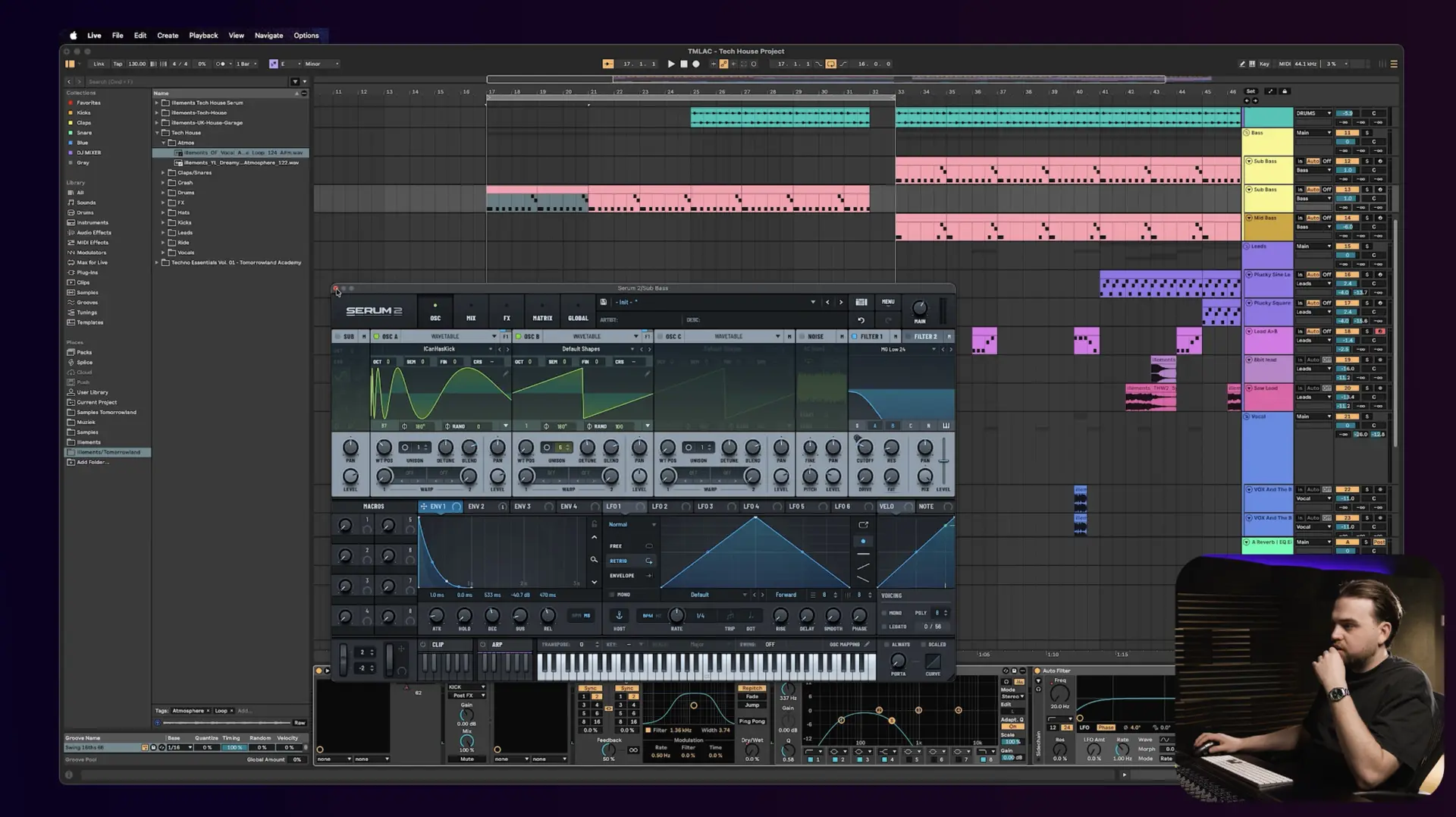1456x817 pixels.
Task: Select RETRIG trigger mode for LFO
Action: coord(631,561)
